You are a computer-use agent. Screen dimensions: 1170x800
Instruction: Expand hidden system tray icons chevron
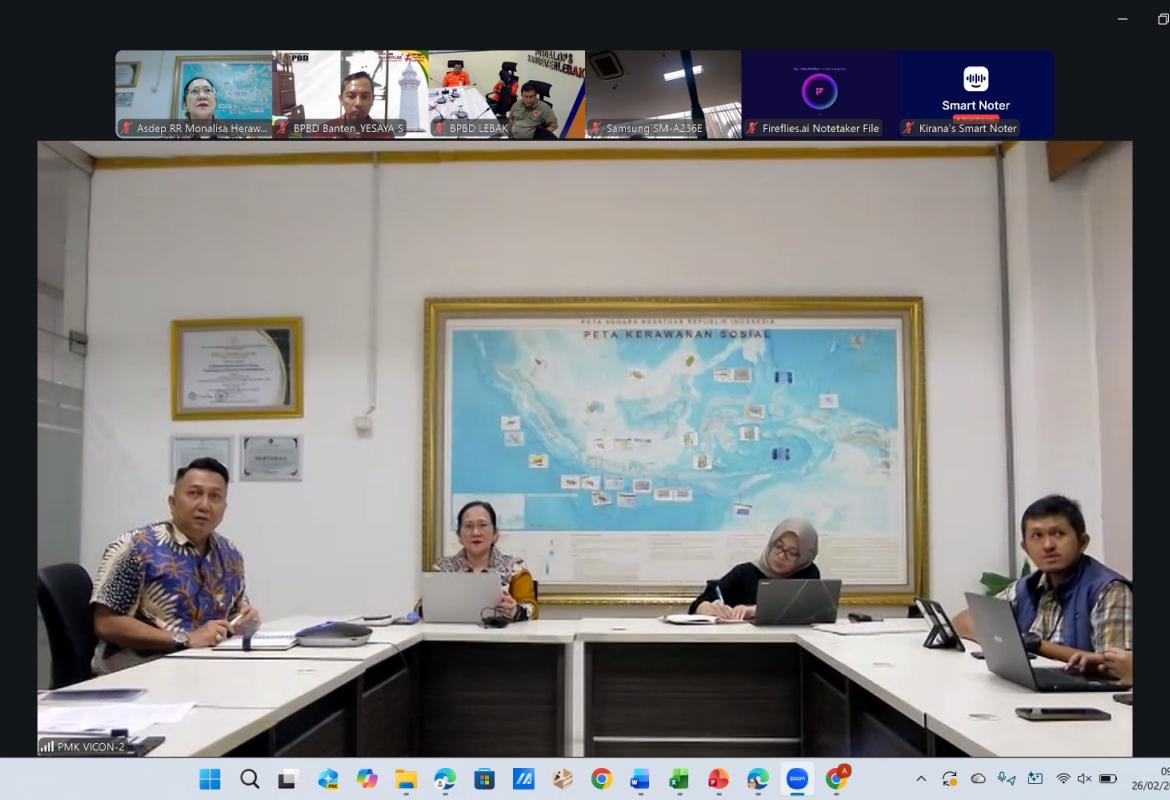click(921, 779)
